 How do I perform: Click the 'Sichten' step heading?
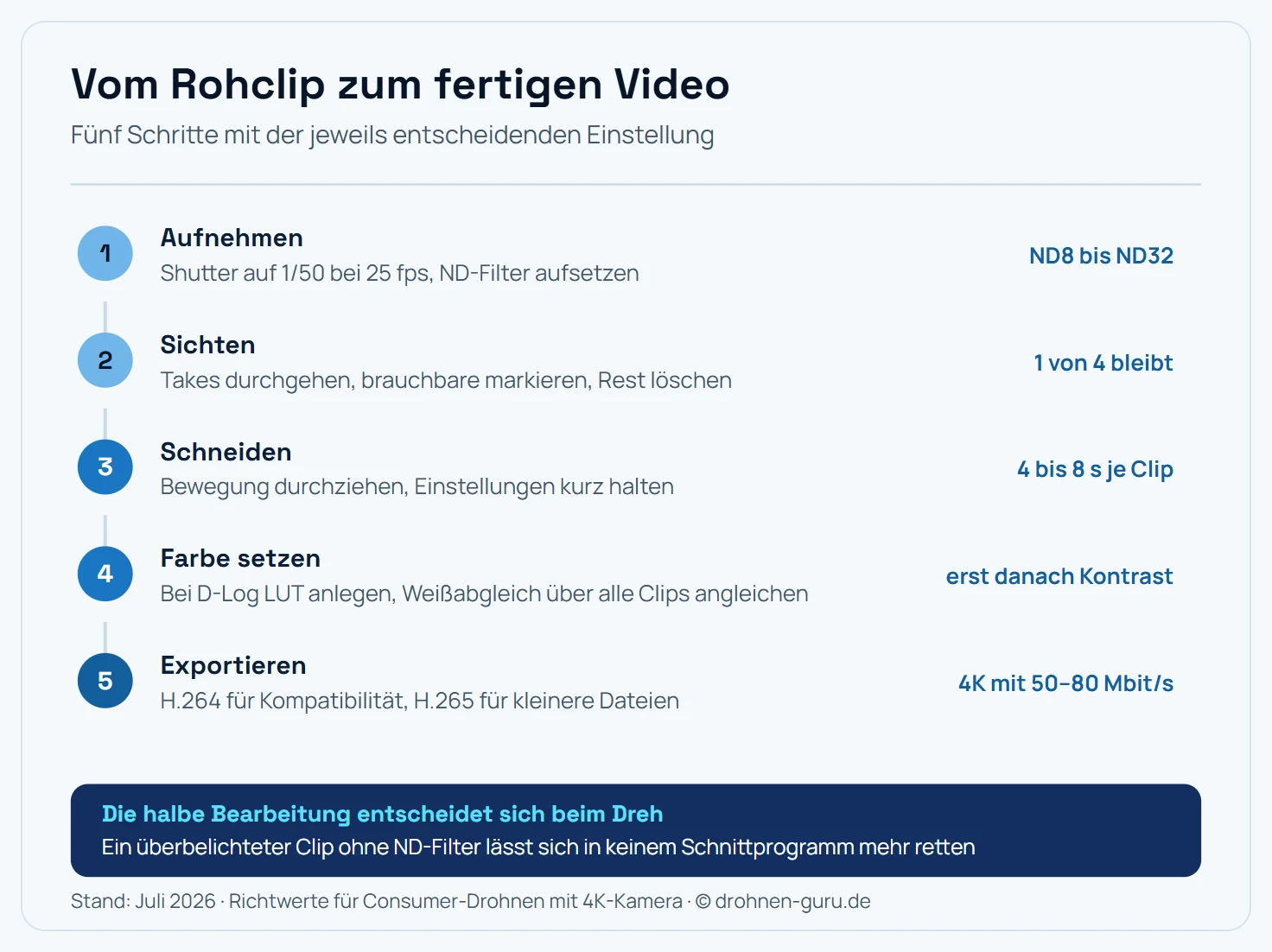[207, 345]
